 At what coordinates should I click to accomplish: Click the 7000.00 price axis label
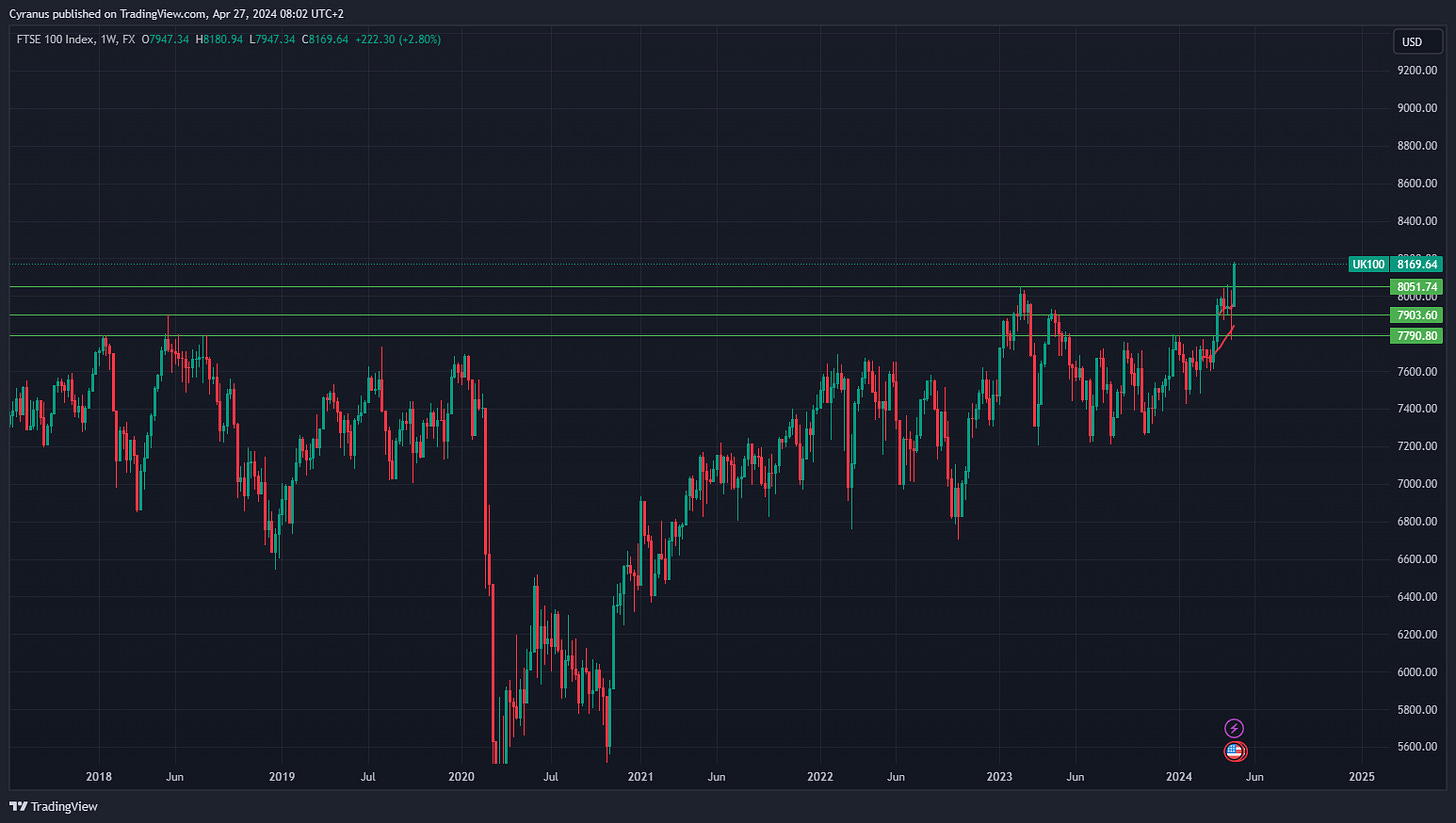[x=1417, y=484]
